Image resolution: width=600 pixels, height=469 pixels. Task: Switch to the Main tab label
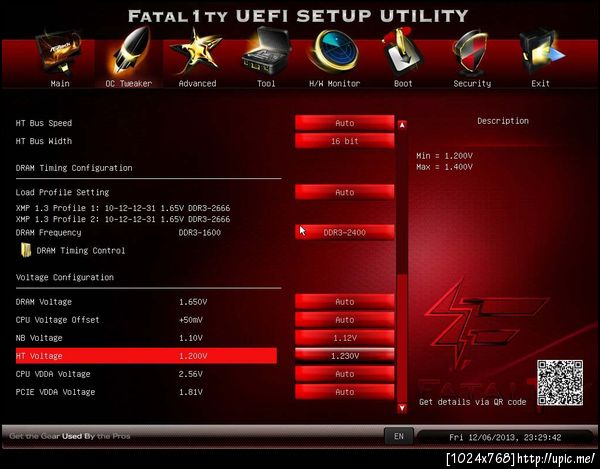[60, 83]
